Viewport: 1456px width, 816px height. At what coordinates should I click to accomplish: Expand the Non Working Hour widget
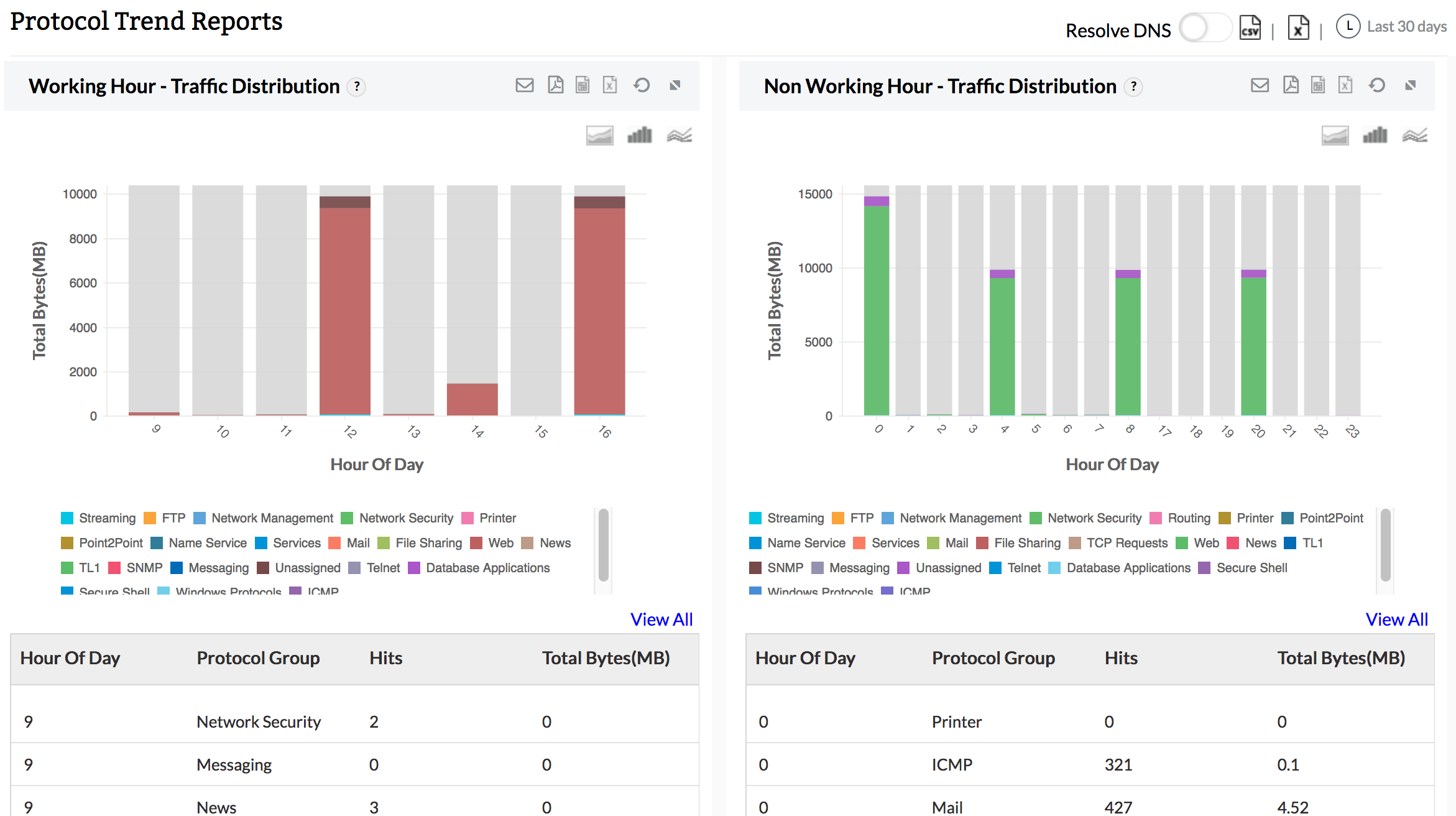(1410, 85)
